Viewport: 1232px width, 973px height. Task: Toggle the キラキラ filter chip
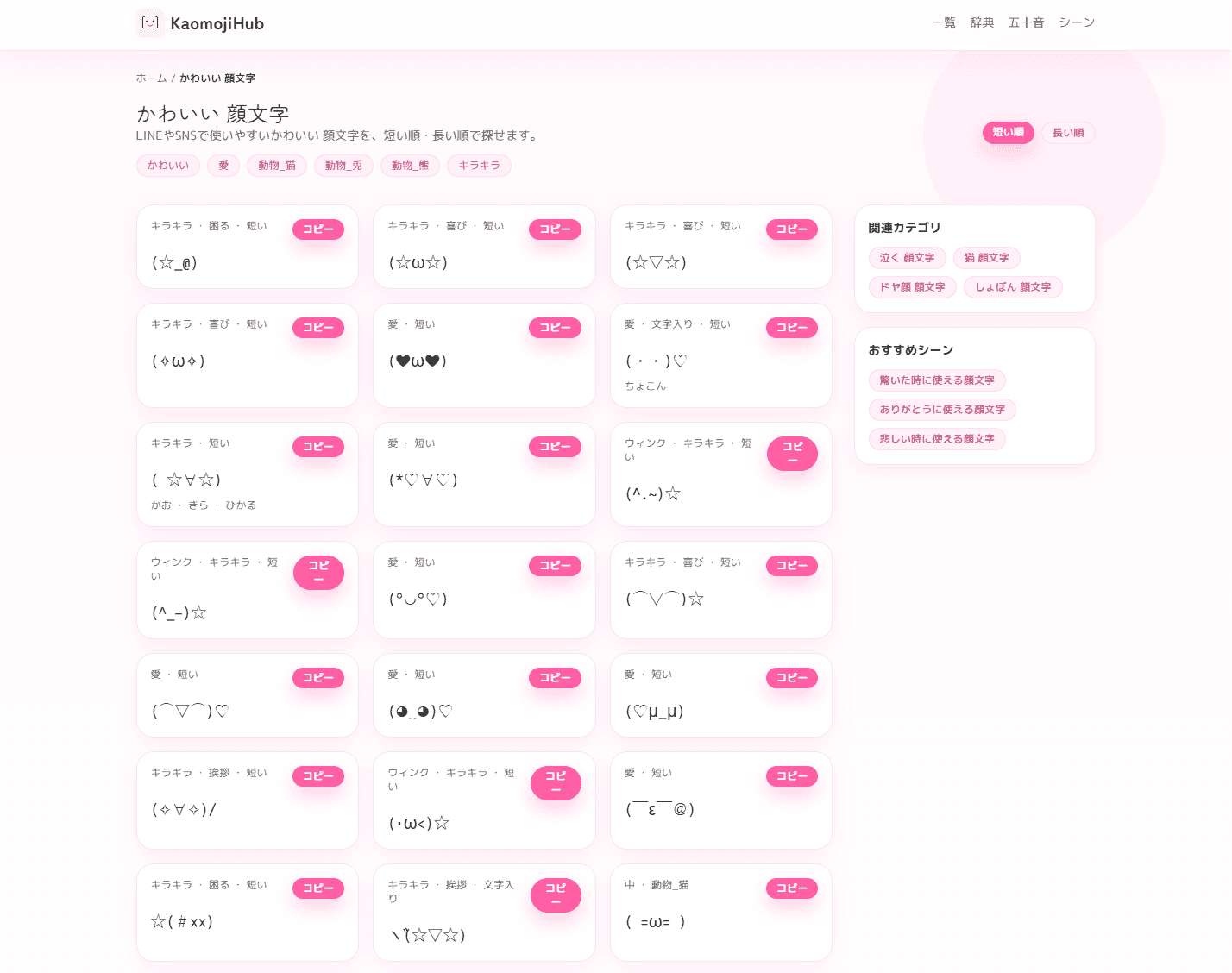click(479, 166)
